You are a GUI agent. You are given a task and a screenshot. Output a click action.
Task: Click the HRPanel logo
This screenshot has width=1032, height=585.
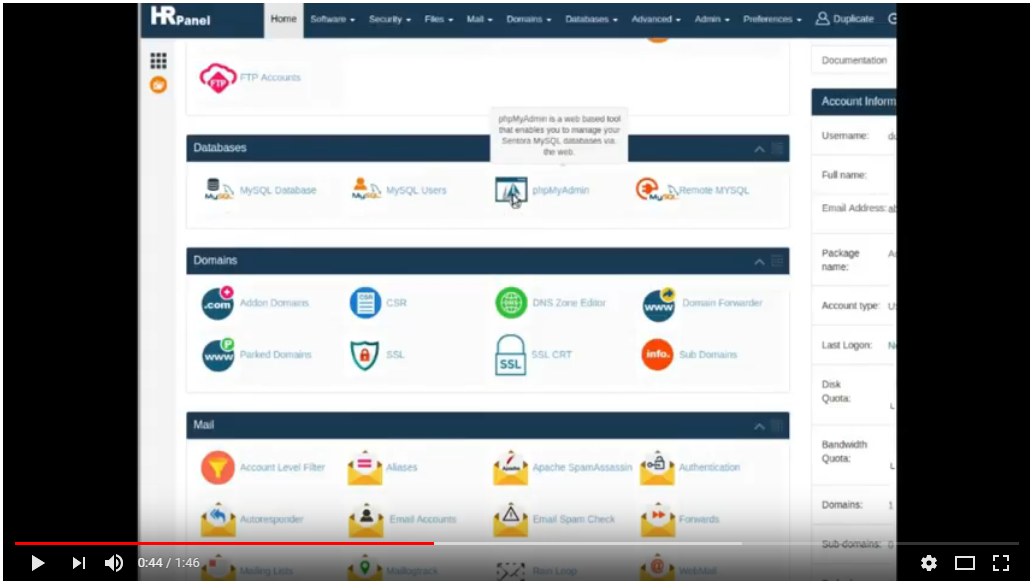point(180,16)
